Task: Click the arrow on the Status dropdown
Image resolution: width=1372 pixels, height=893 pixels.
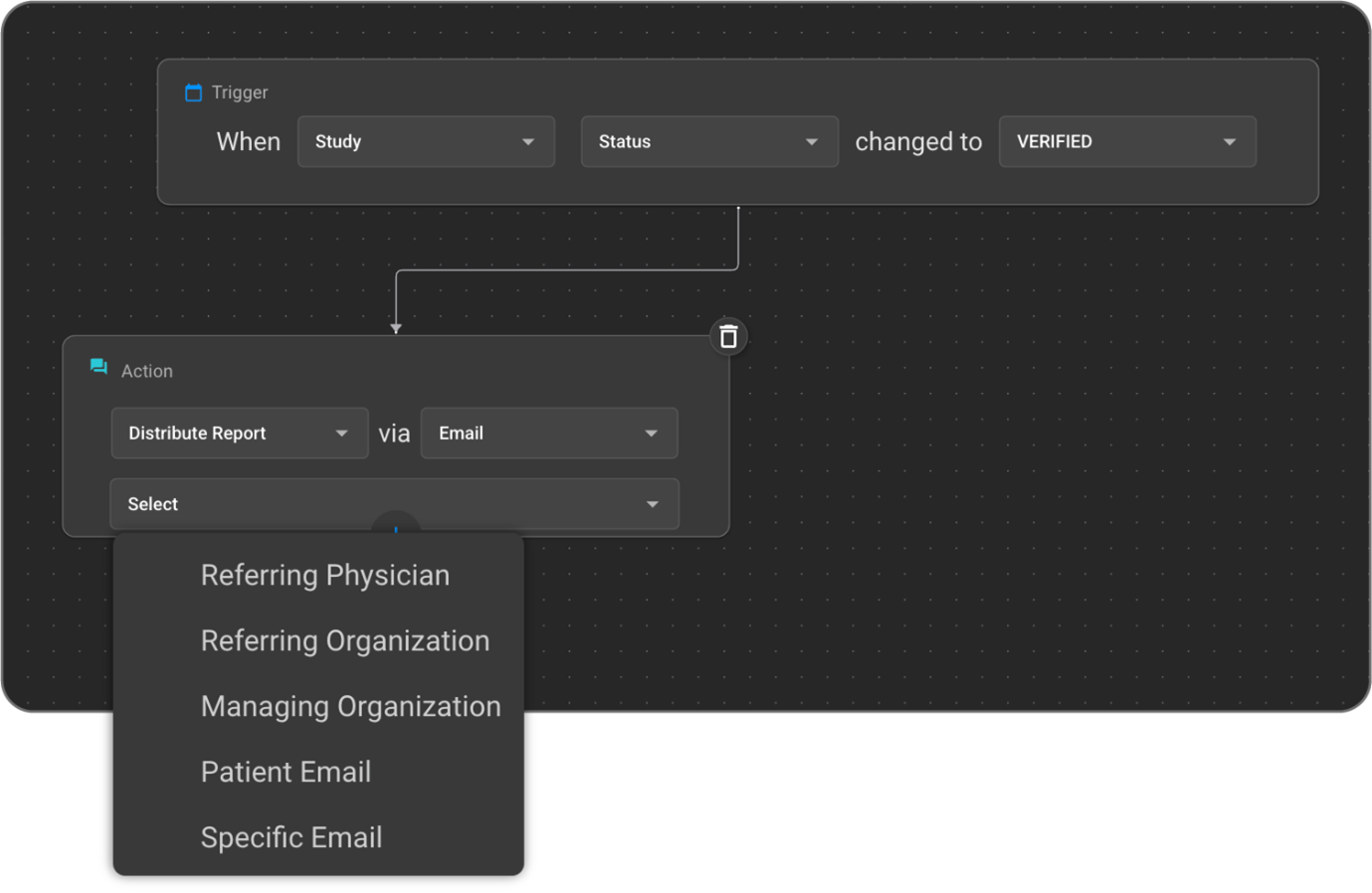Action: [x=812, y=142]
